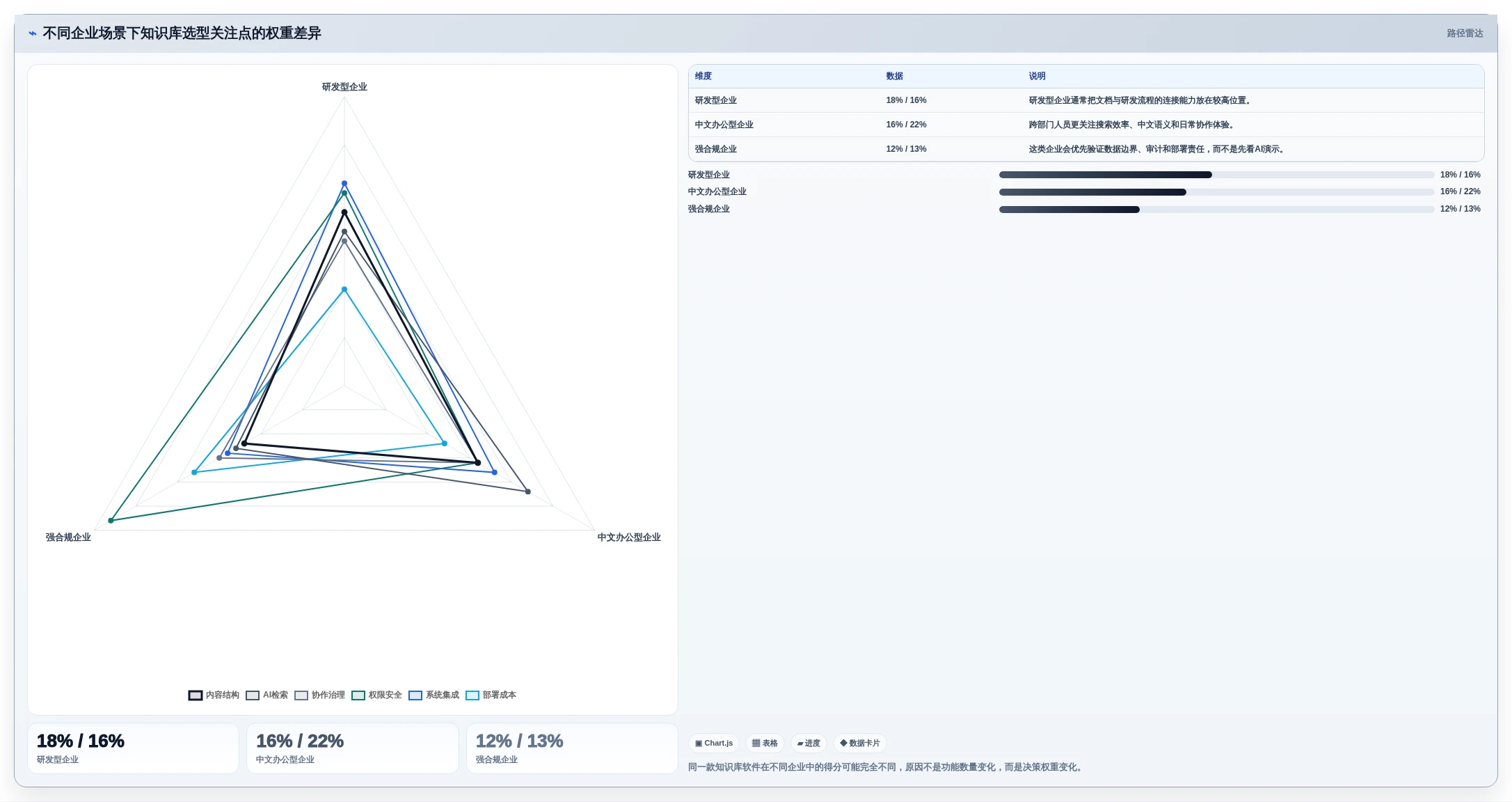Toggle the 内容结构 legend dataset
1512x802 pixels.
pyautogui.click(x=214, y=695)
